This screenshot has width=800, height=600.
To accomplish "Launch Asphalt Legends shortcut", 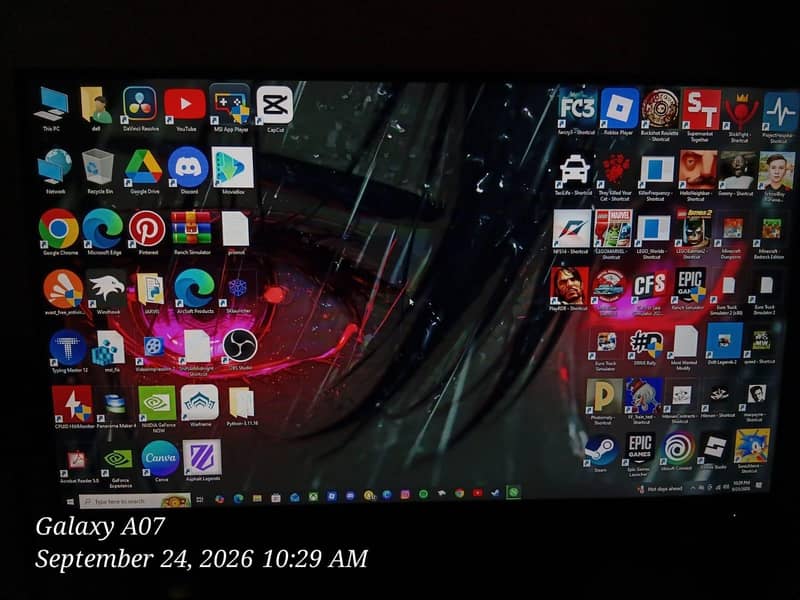I will pyautogui.click(x=202, y=458).
